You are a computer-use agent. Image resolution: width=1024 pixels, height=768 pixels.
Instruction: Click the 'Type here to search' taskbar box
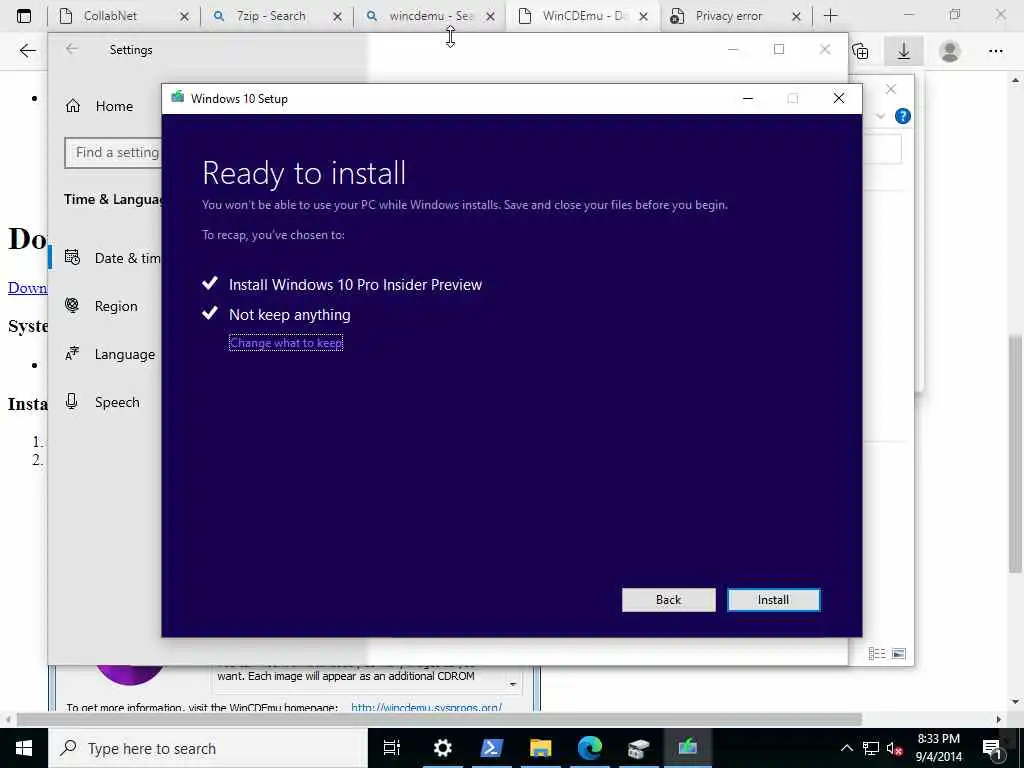[x=208, y=748]
